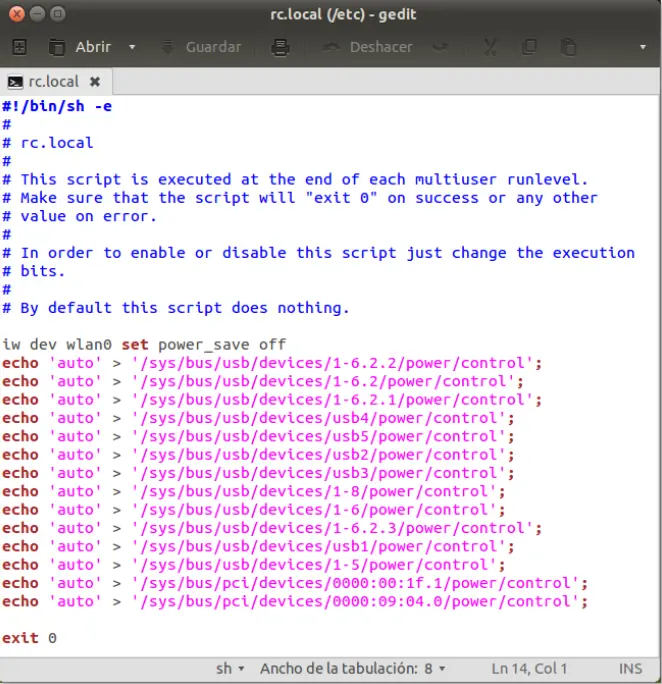Image resolution: width=662 pixels, height=684 pixels.
Task: Click the new document icon in toolbar
Action: pos(20,47)
